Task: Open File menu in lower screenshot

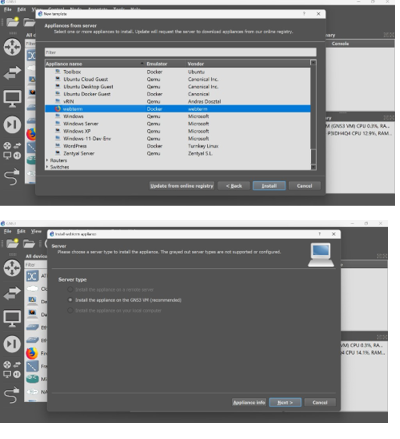Action: [x=8, y=231]
